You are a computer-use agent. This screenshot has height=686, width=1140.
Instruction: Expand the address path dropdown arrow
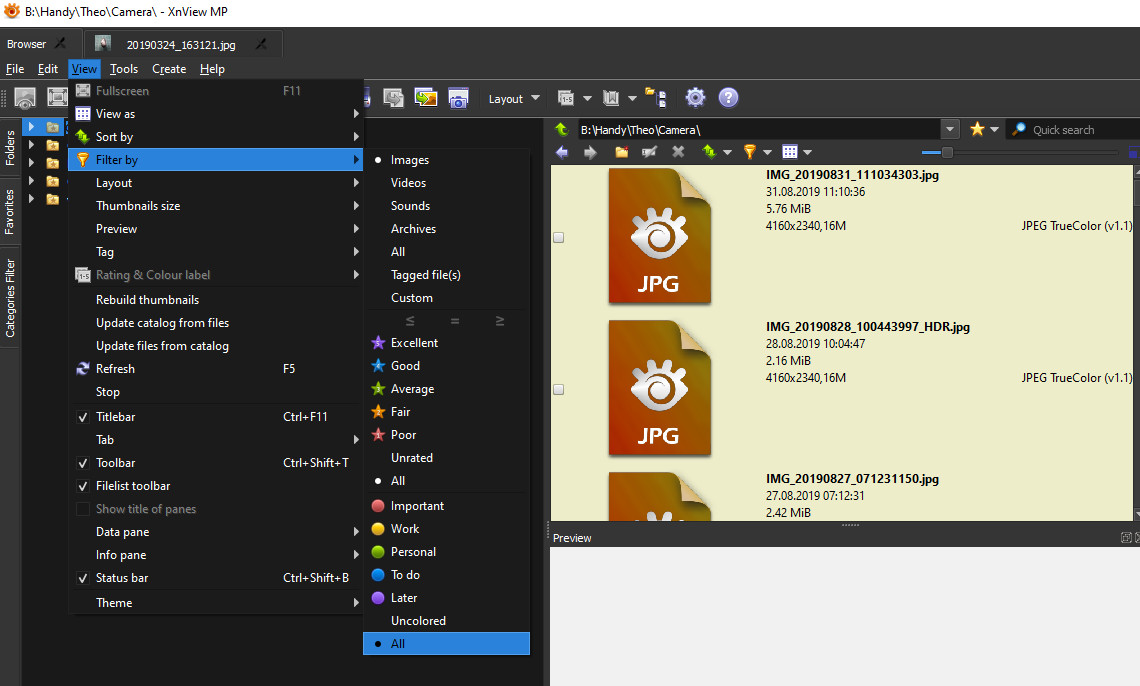coord(949,130)
